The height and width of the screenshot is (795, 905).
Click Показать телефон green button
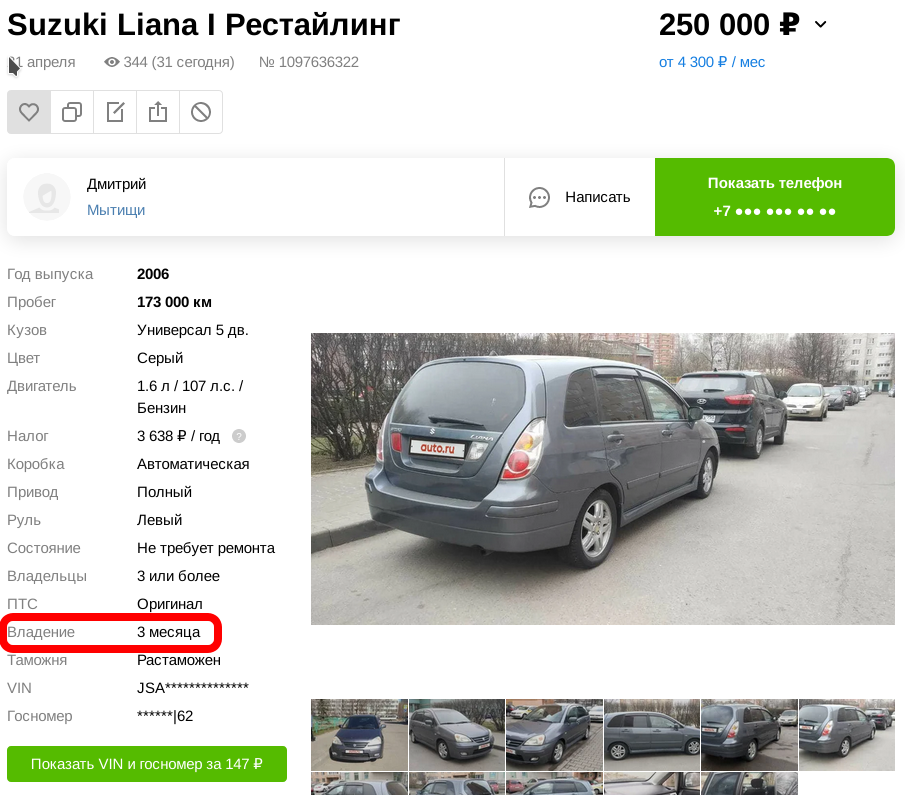[775, 197]
